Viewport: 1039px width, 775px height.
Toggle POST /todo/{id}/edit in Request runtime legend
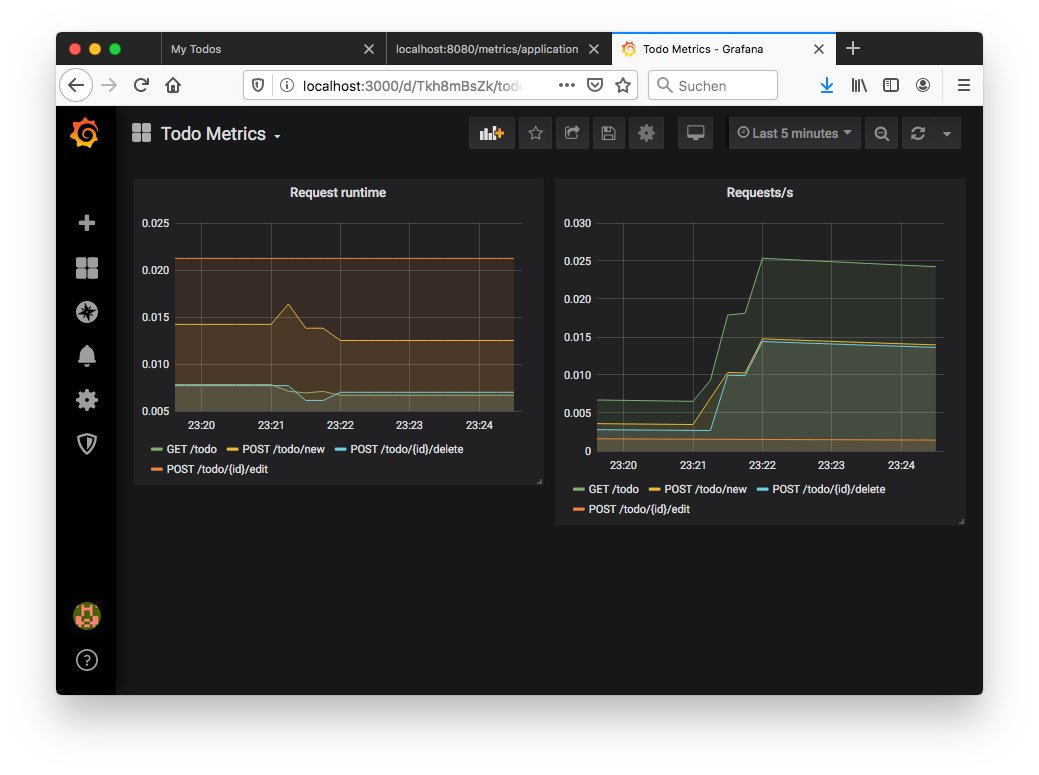217,469
